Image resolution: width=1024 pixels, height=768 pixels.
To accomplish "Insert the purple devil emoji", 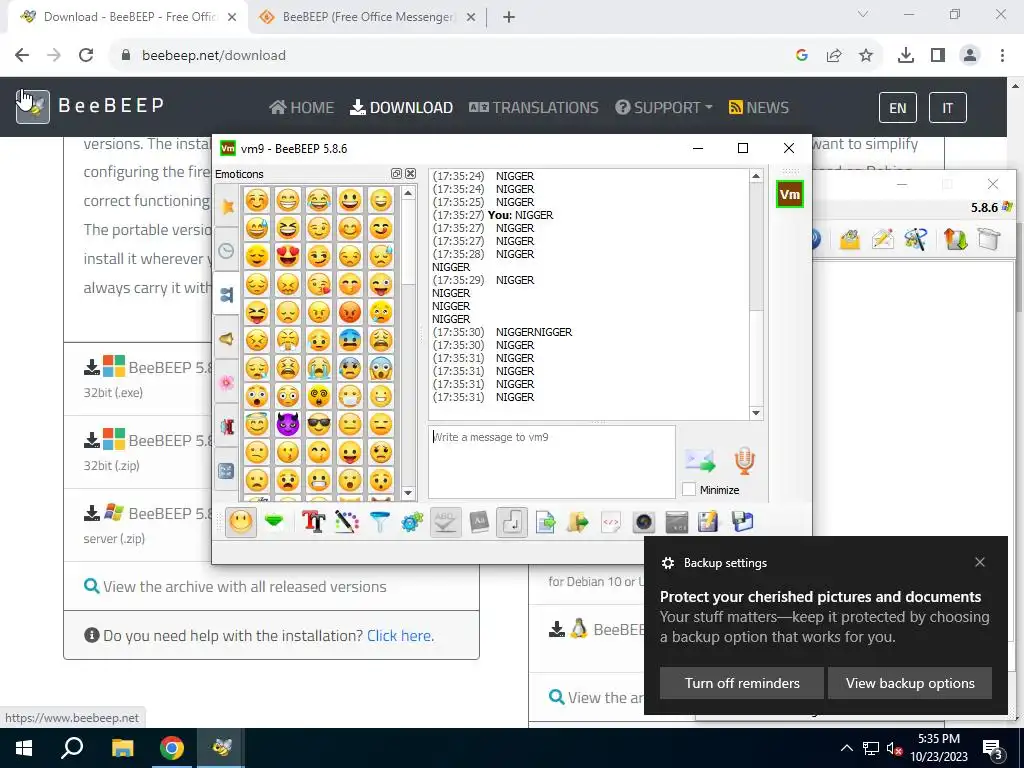I will (x=287, y=424).
